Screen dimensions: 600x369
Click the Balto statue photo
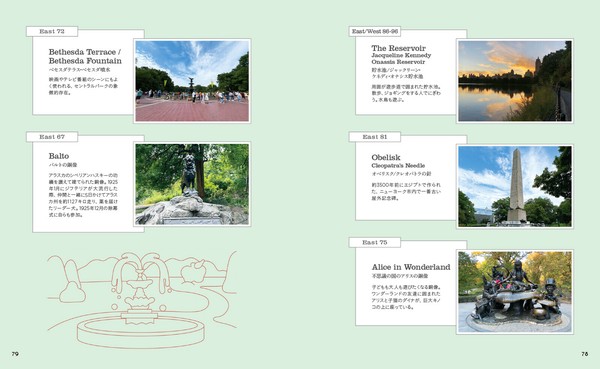click(192, 184)
